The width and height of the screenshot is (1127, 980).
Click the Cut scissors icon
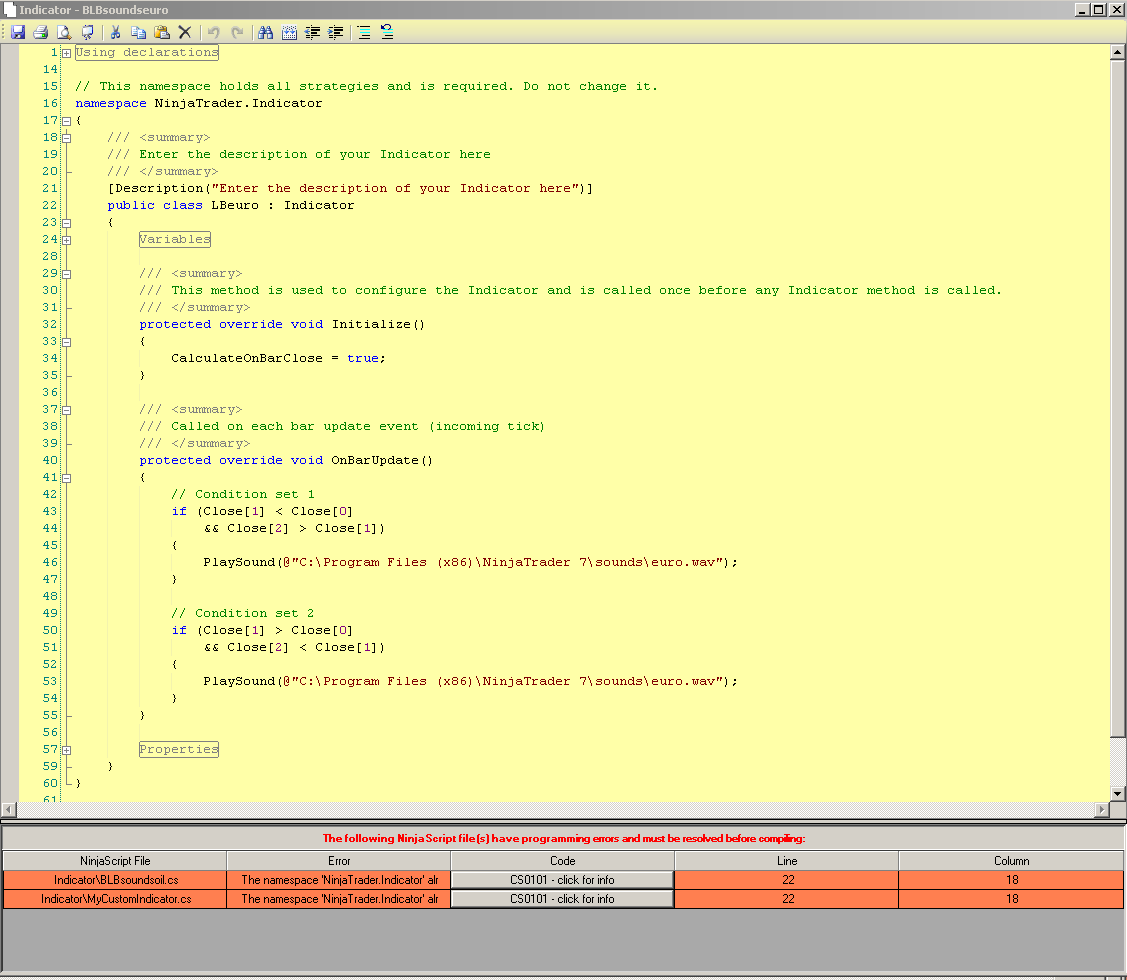[x=115, y=32]
